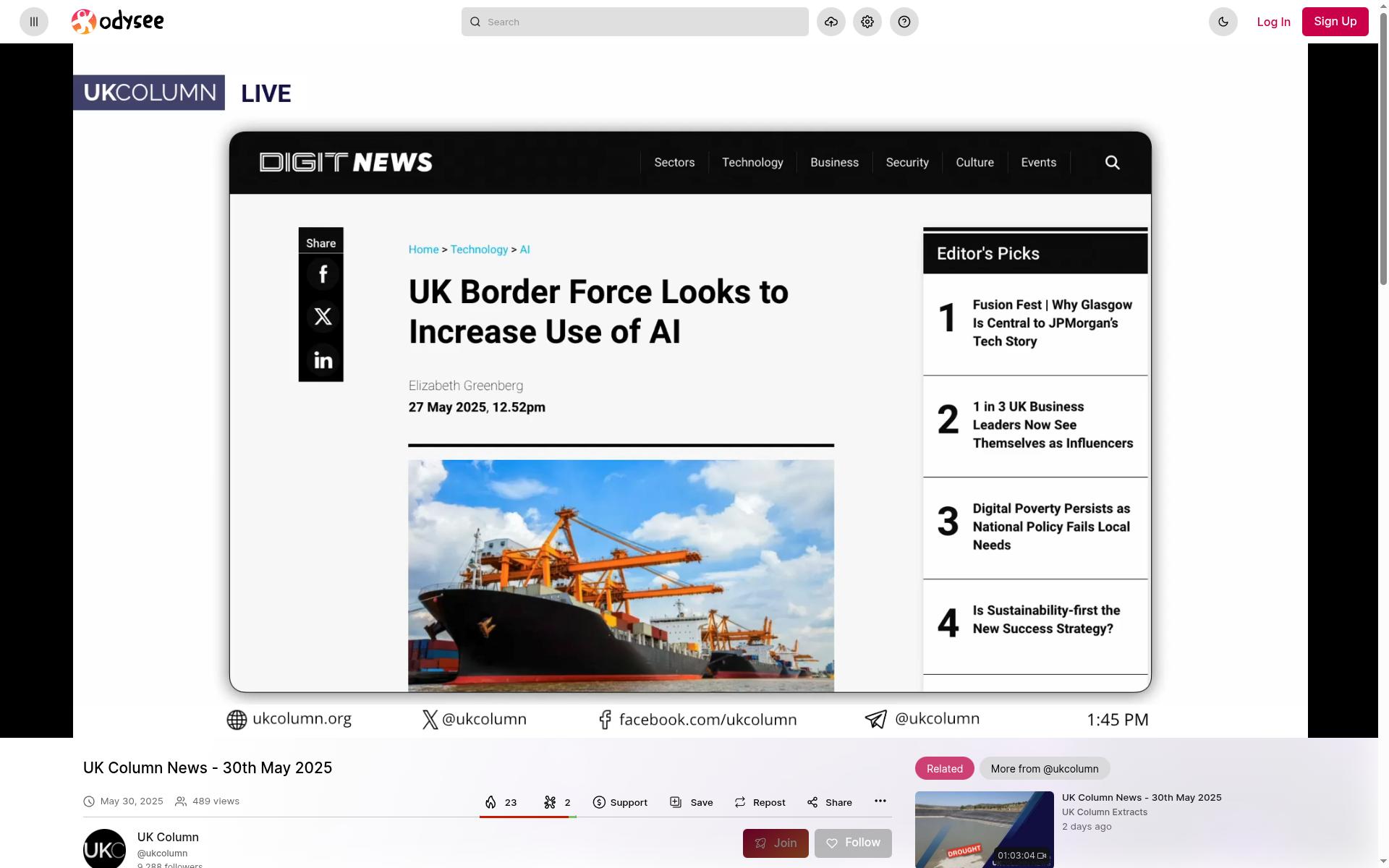Select the Related tab

click(944, 768)
